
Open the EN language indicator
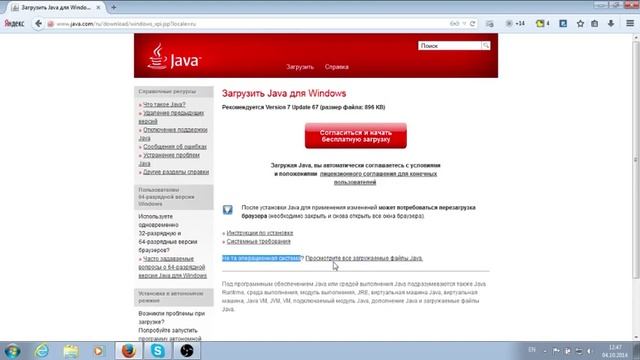(532, 350)
